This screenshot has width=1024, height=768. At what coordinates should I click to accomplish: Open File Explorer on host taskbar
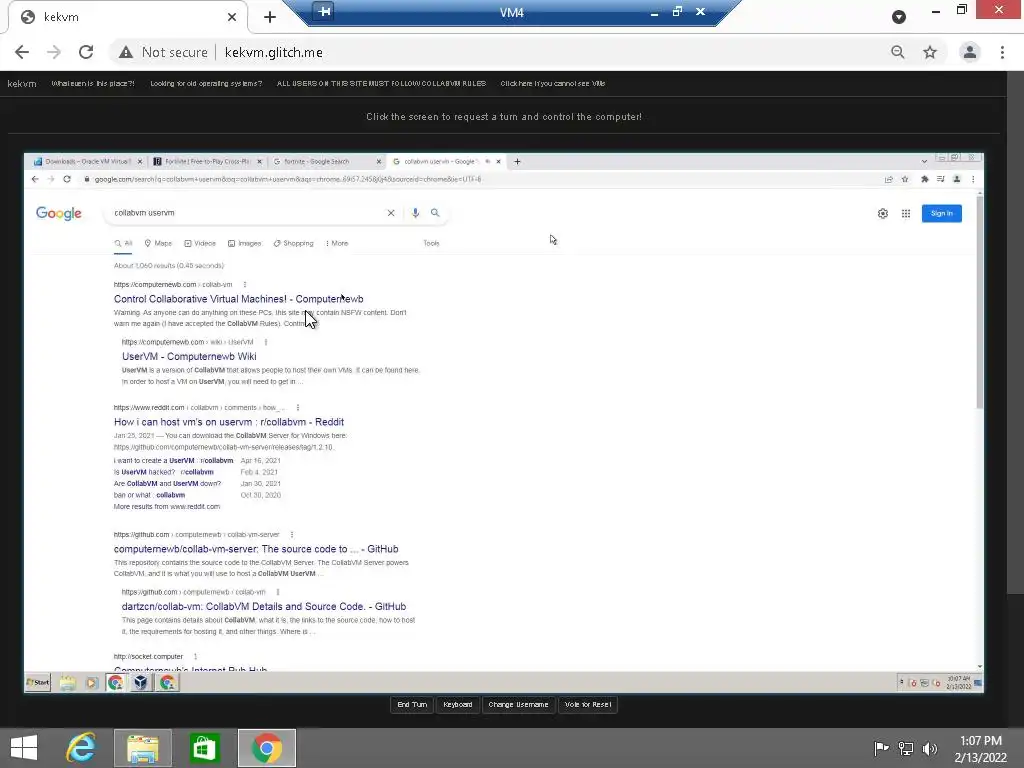[x=143, y=748]
